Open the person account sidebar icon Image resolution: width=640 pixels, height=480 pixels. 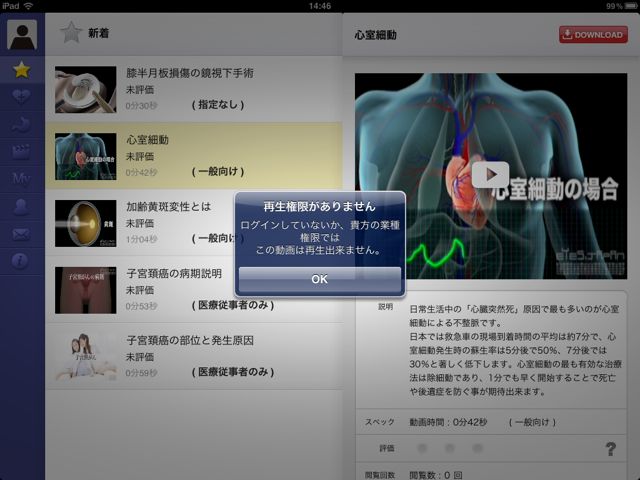(x=21, y=207)
